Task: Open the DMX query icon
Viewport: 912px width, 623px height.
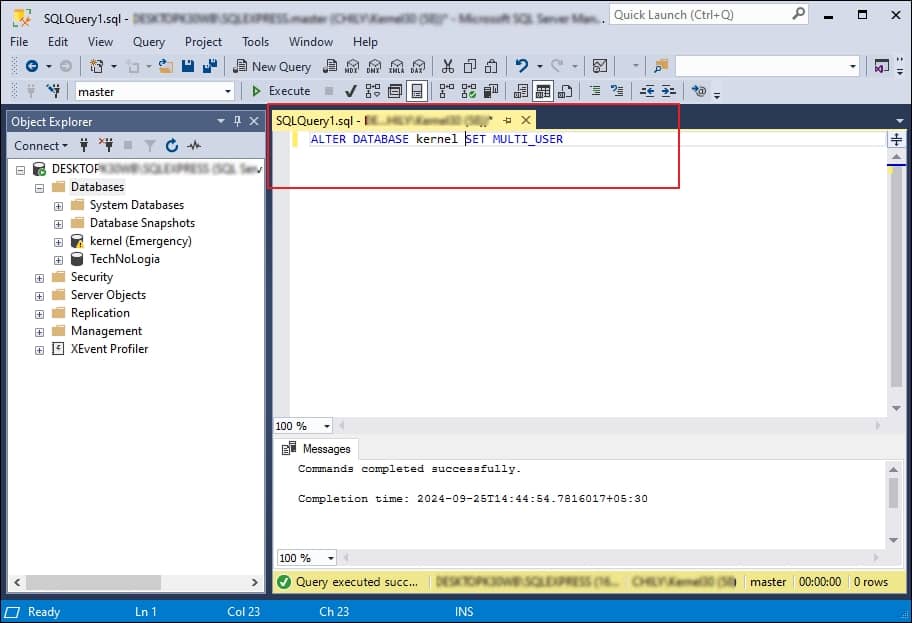Action: 374,66
